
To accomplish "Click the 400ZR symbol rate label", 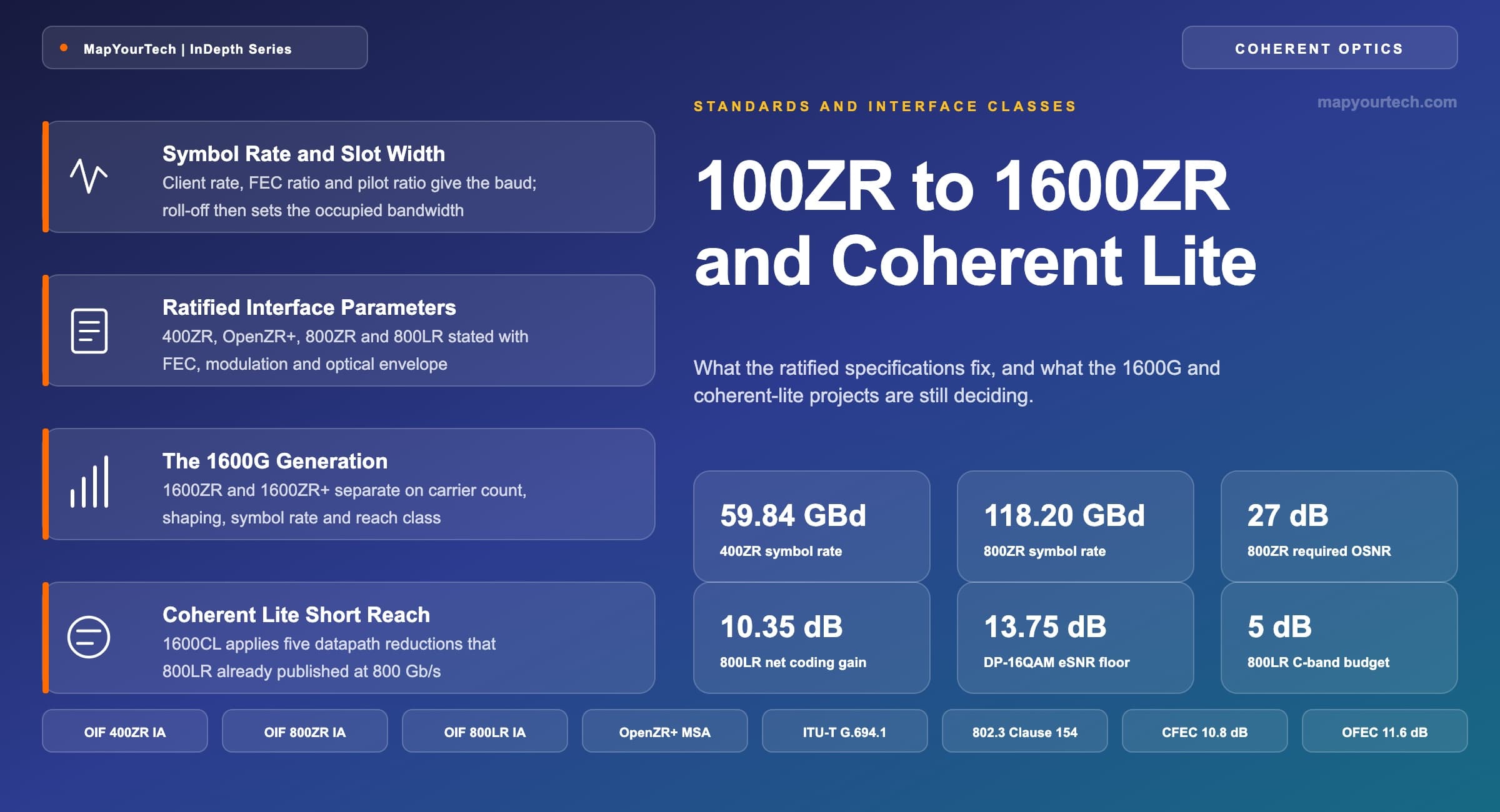I will tap(781, 551).
